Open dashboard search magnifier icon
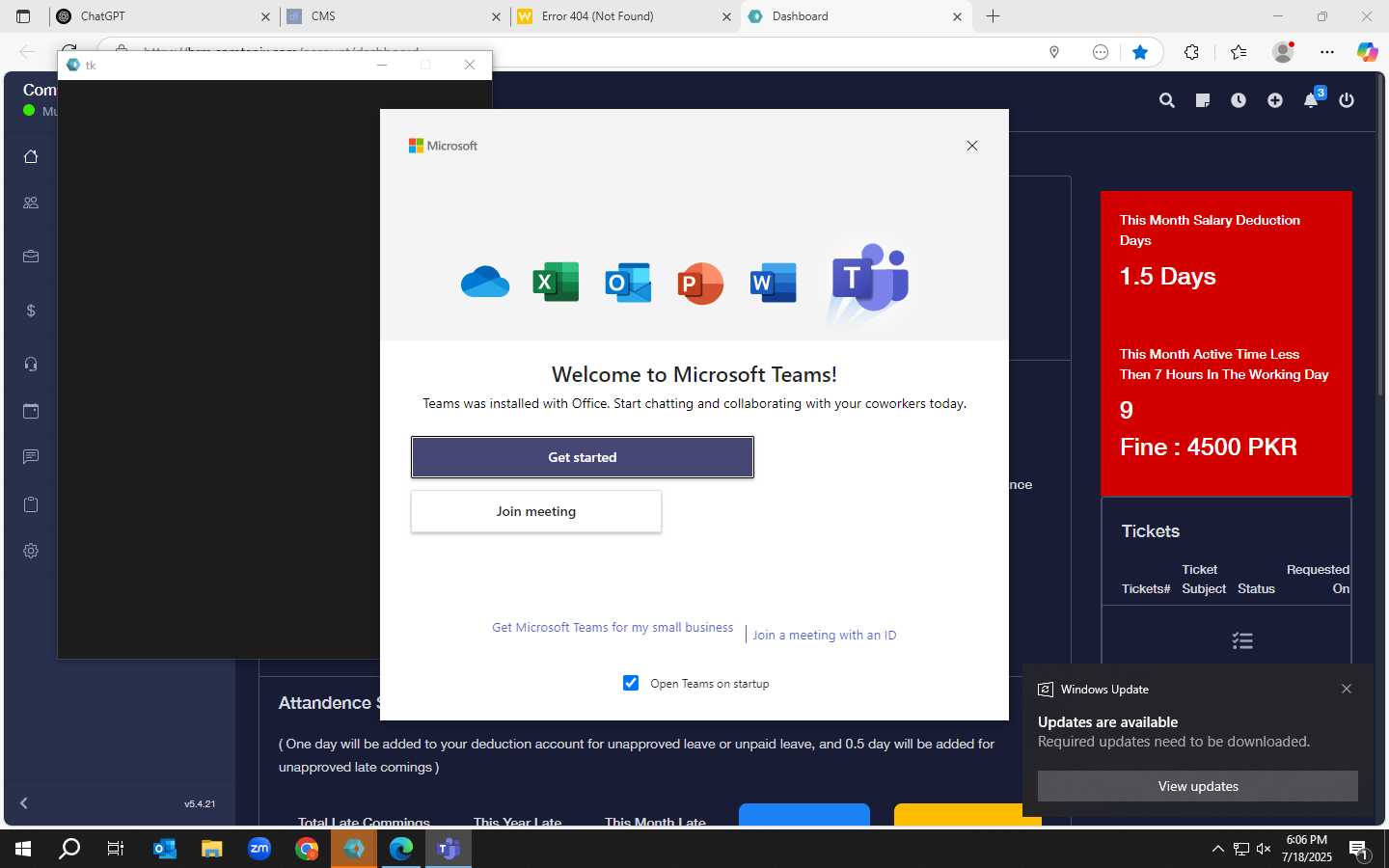The width and height of the screenshot is (1389, 868). pyautogui.click(x=1167, y=100)
